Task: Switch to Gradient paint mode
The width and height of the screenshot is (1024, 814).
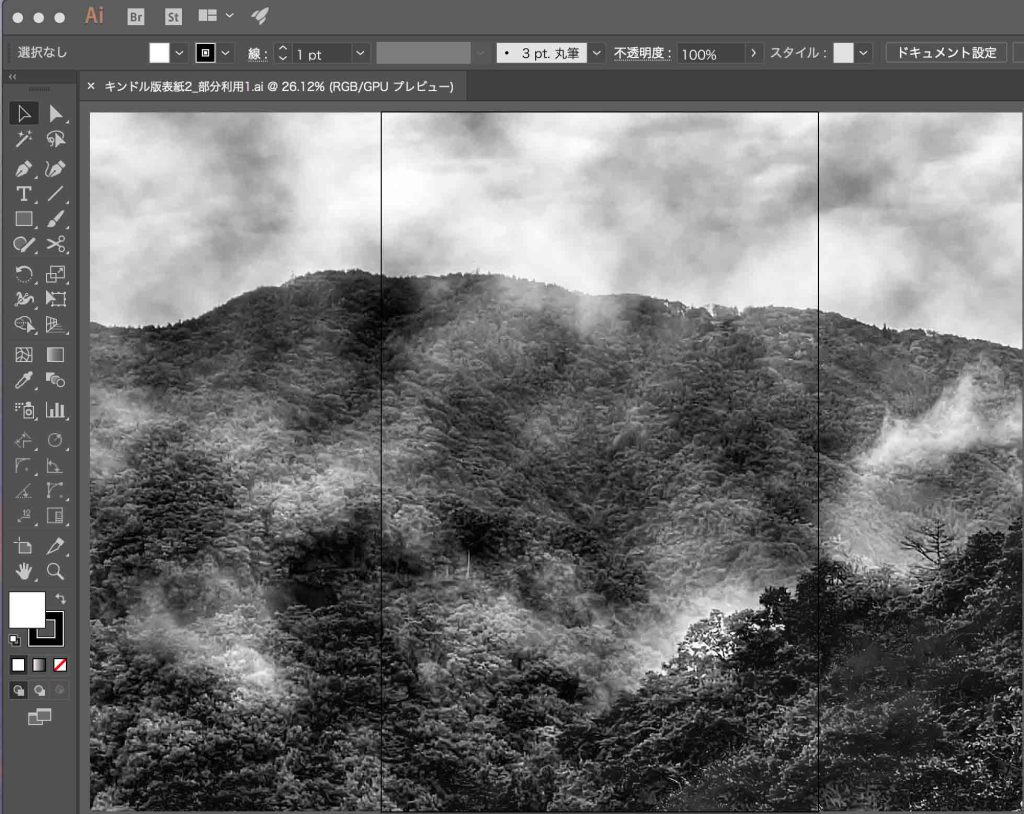Action: coord(39,665)
